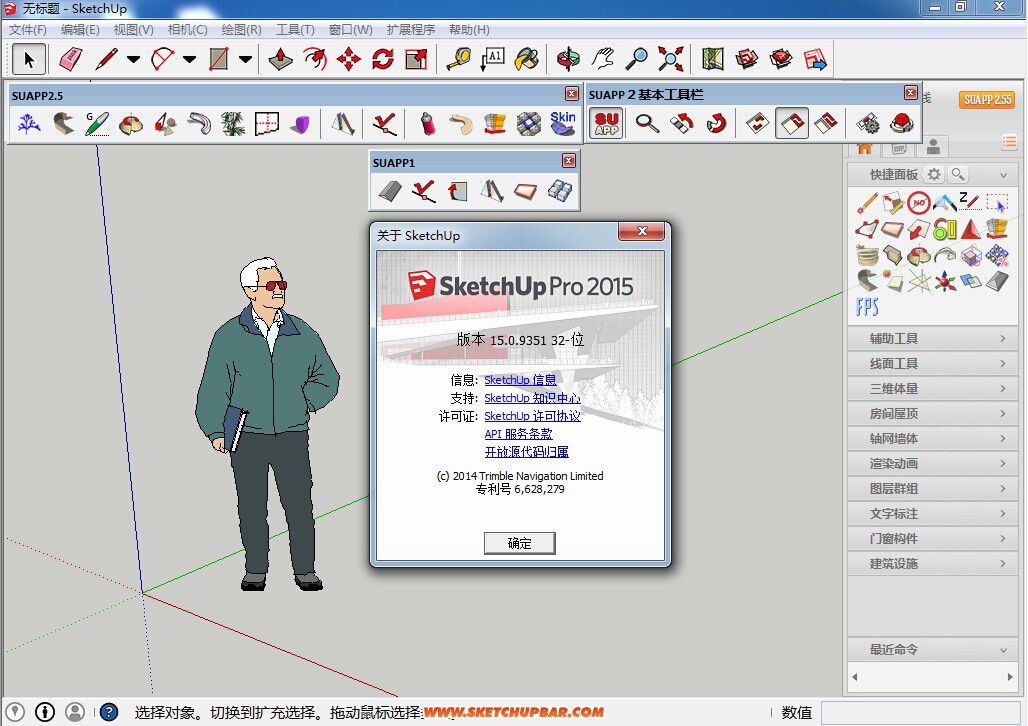Open the 绘图(R) menu

click(241, 30)
